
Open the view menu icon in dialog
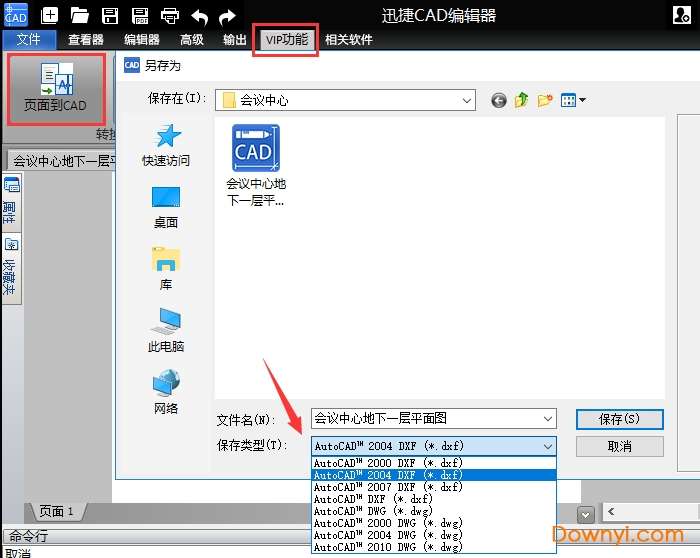[x=573, y=100]
